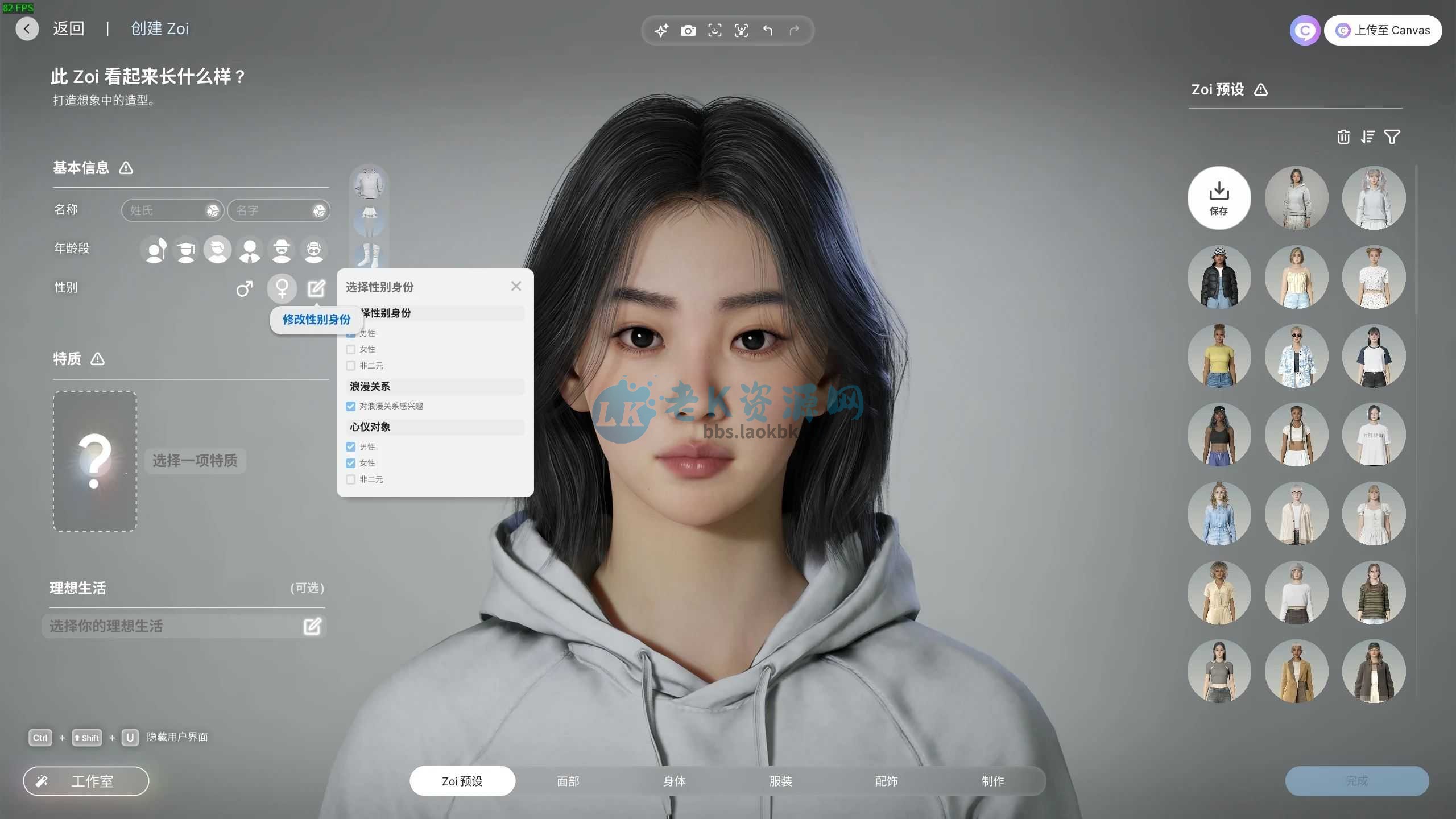Open the filter funnel in presets panel
Screen dimensions: 1456x819
click(x=1392, y=137)
